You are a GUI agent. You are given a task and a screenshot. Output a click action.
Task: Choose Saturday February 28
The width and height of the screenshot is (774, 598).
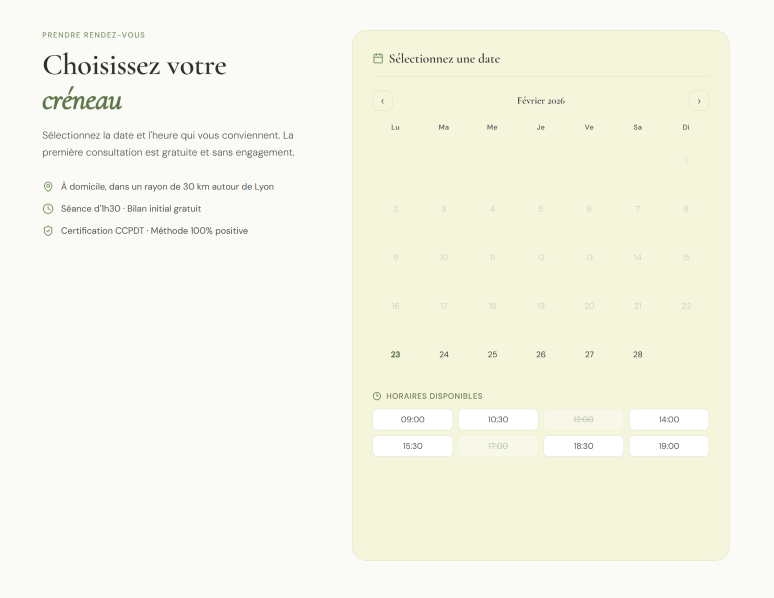click(x=638, y=354)
